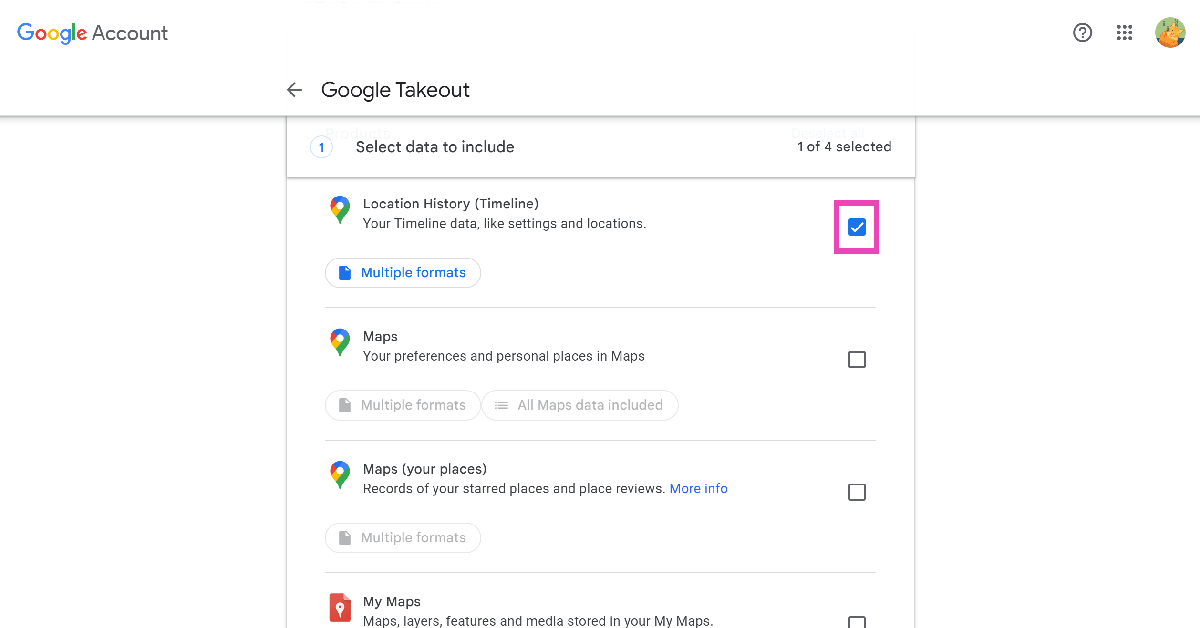Click the Maps product pin icon

click(x=340, y=343)
